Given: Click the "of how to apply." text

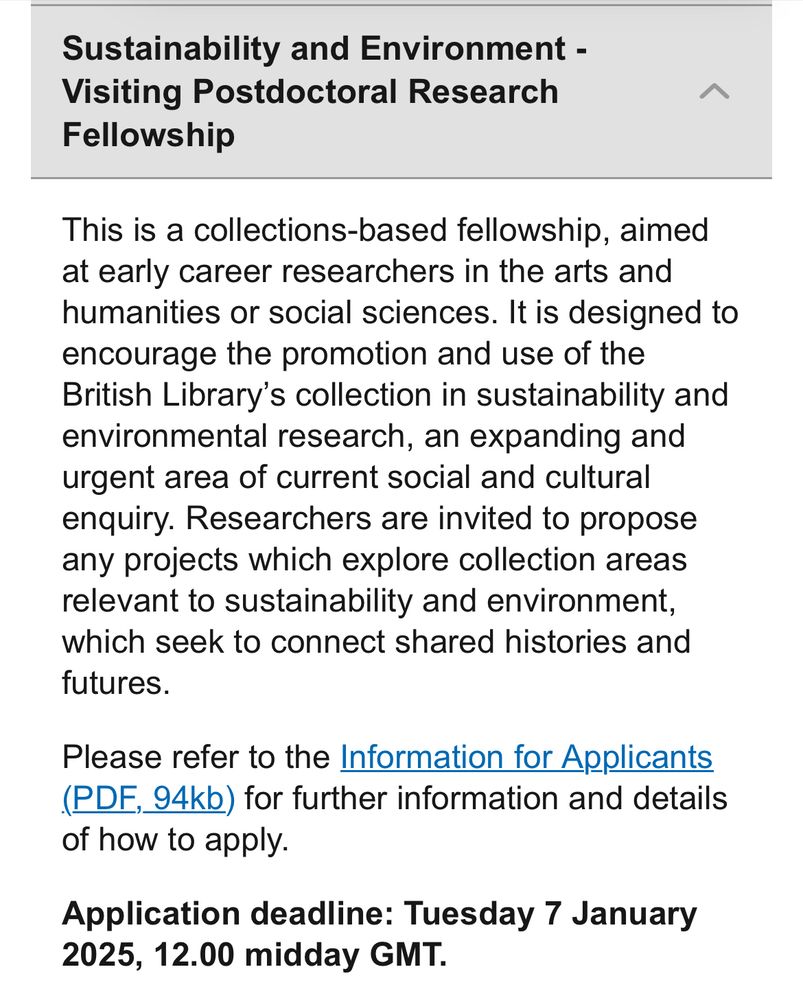Looking at the screenshot, I should tap(175, 839).
